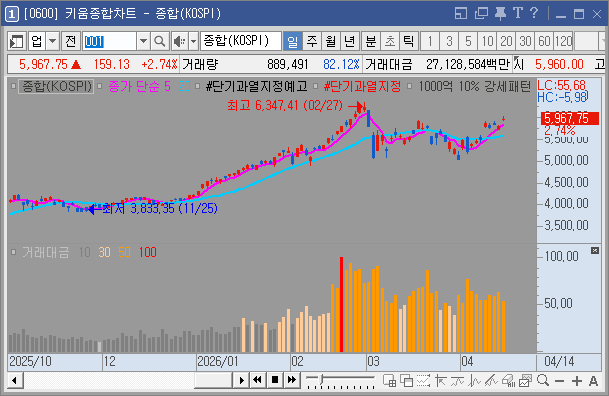609x396 pixels.
Task: Select the 10 interval button
Action: coord(487,41)
